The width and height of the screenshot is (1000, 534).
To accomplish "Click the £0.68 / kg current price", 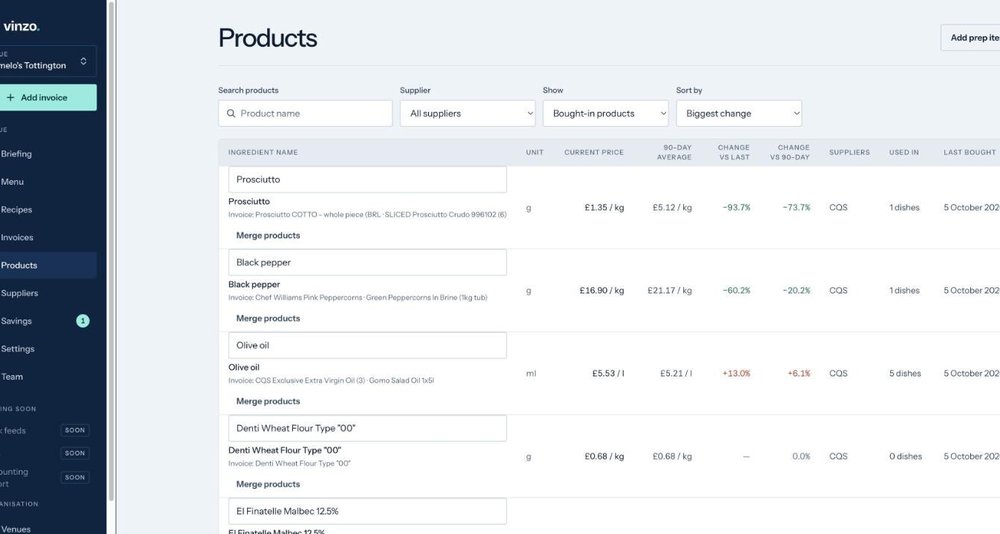I will (x=604, y=456).
